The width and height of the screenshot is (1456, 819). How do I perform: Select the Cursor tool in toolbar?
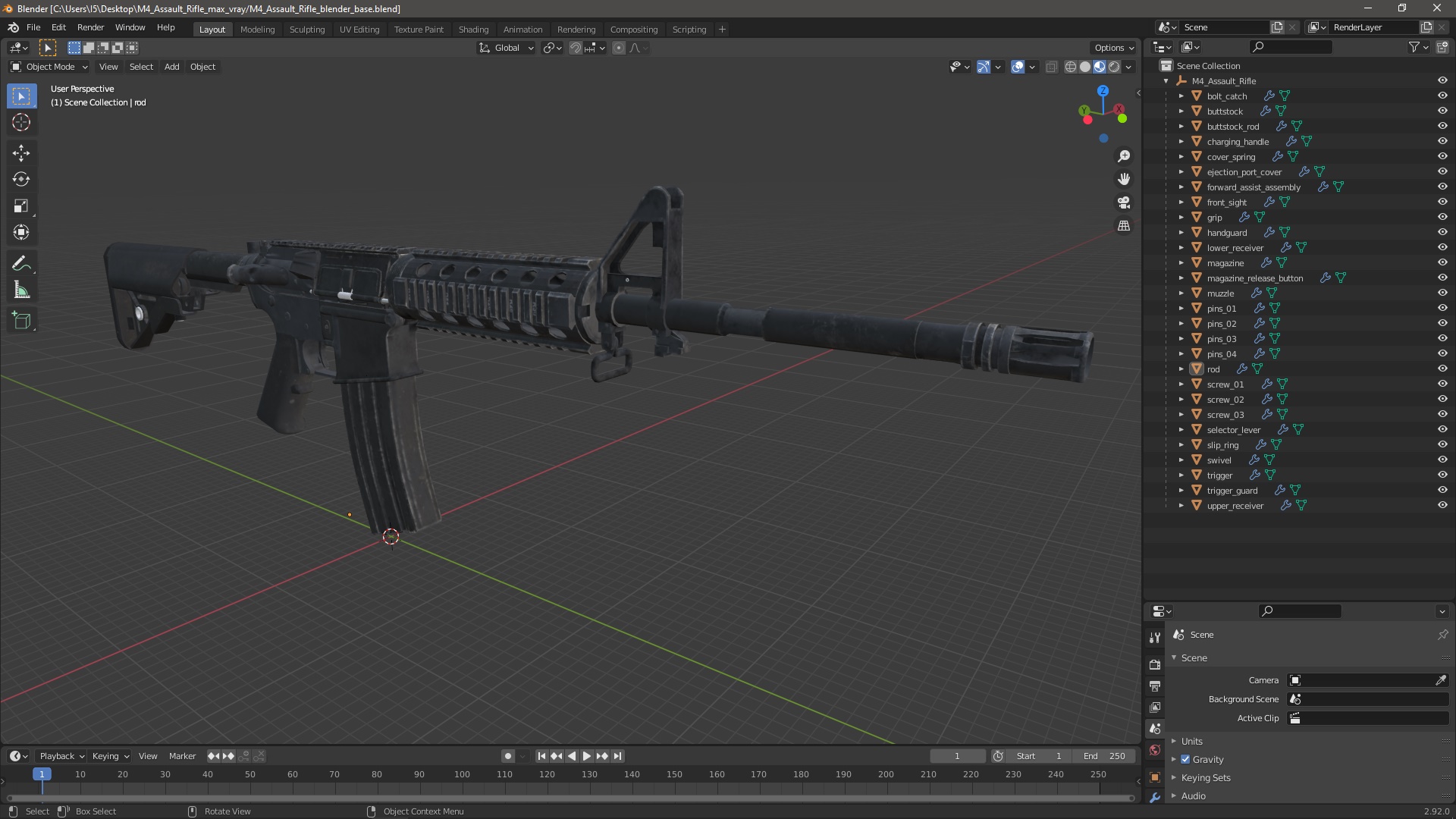[21, 122]
